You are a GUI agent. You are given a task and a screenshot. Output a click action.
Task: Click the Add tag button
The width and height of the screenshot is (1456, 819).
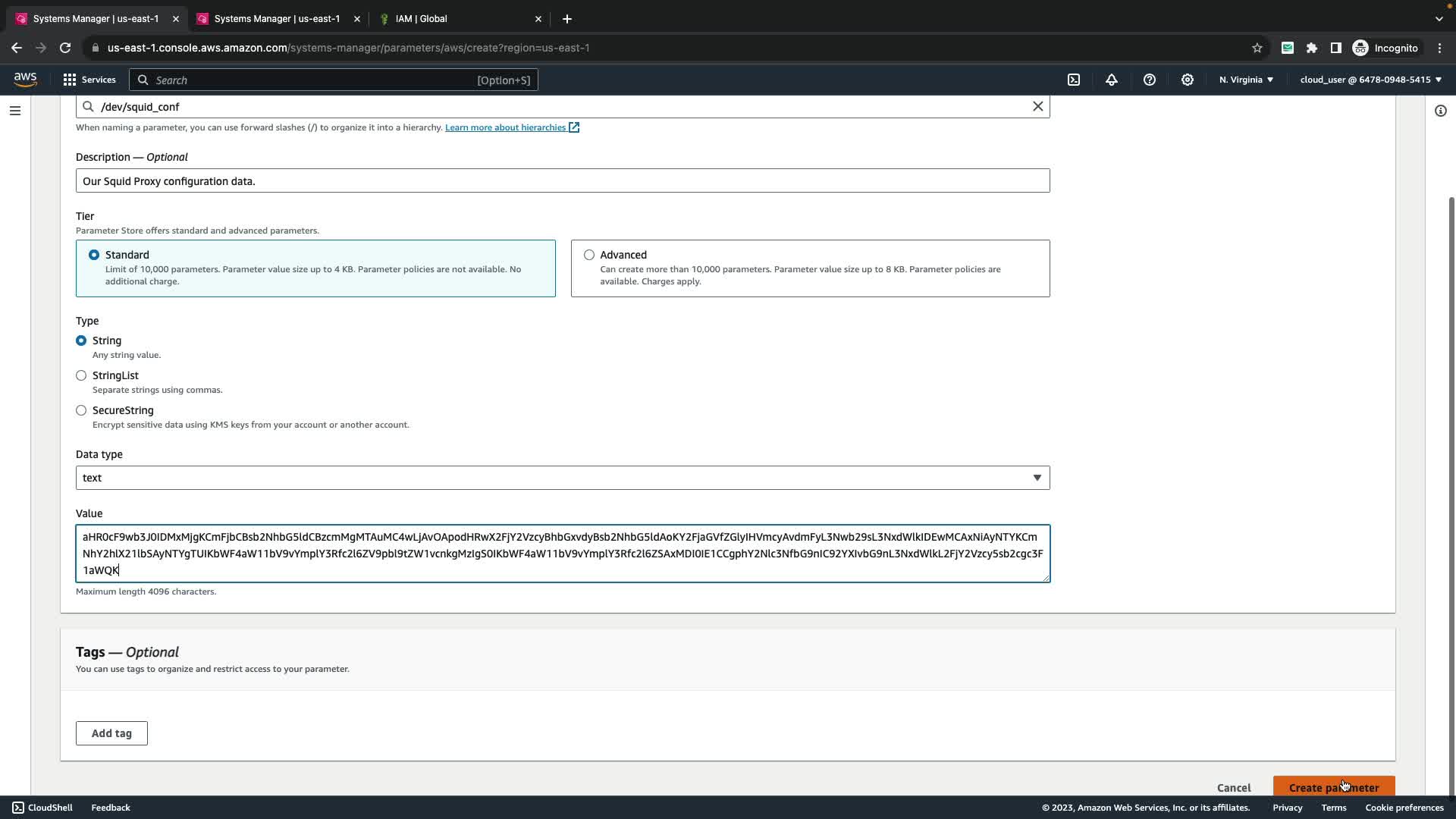tap(111, 733)
